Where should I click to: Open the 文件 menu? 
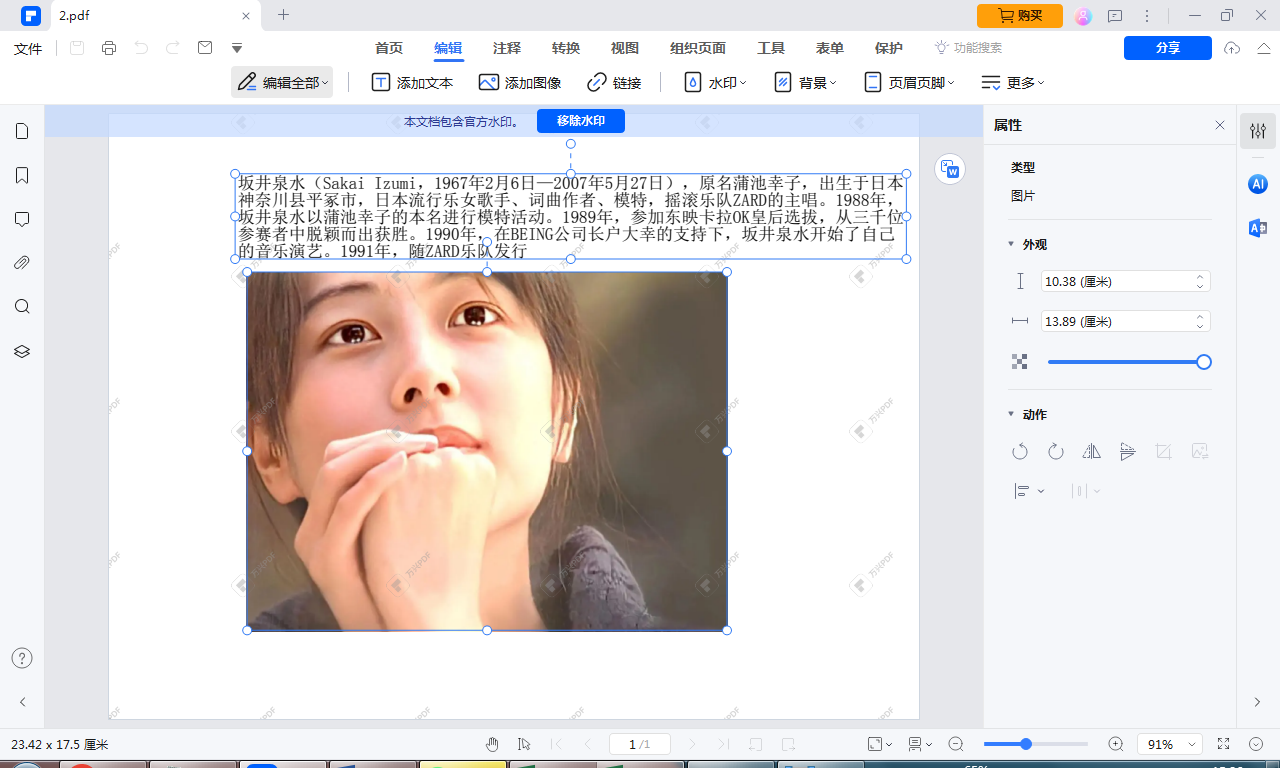(27, 47)
